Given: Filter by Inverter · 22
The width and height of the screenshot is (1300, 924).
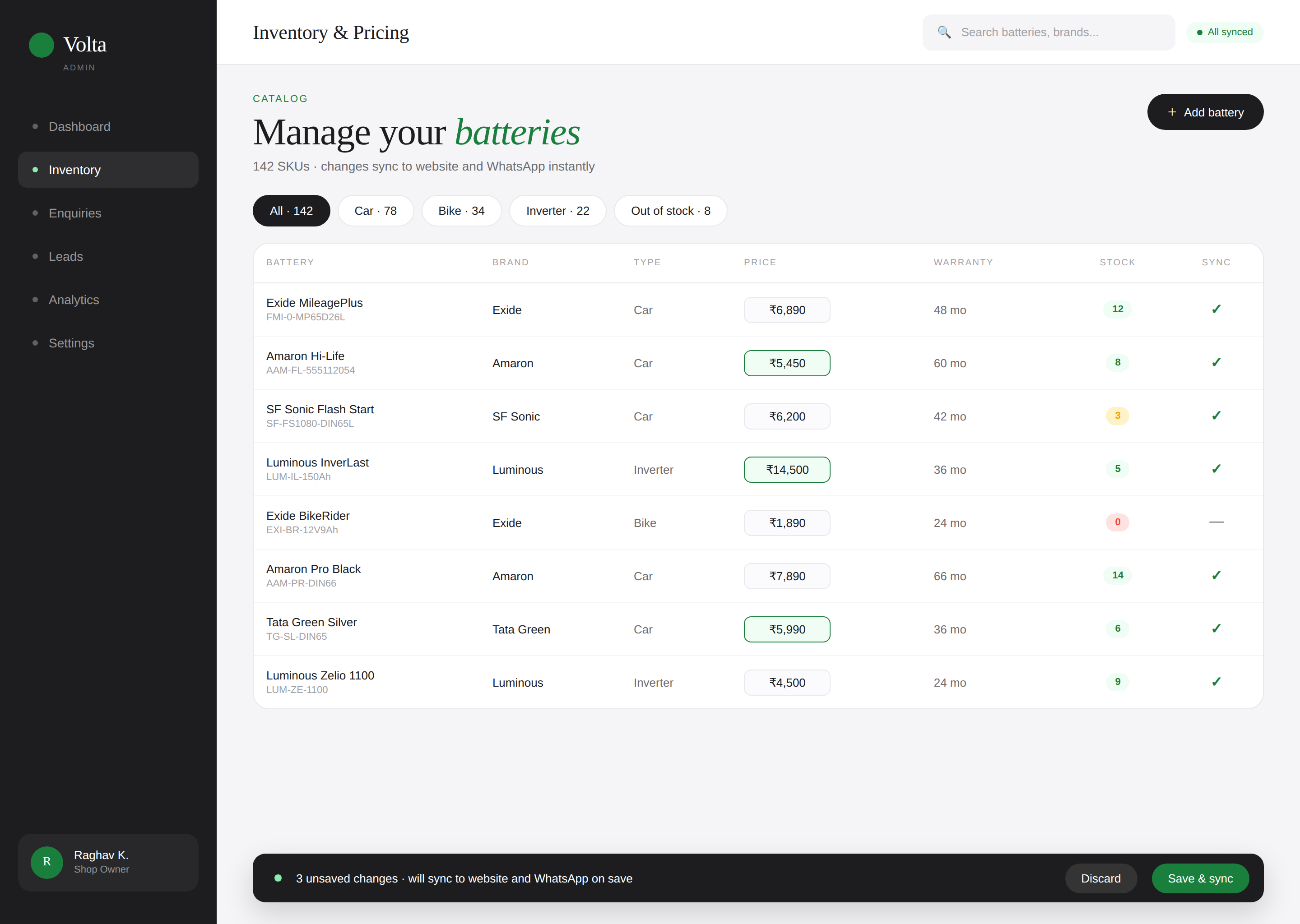Looking at the screenshot, I should point(558,211).
